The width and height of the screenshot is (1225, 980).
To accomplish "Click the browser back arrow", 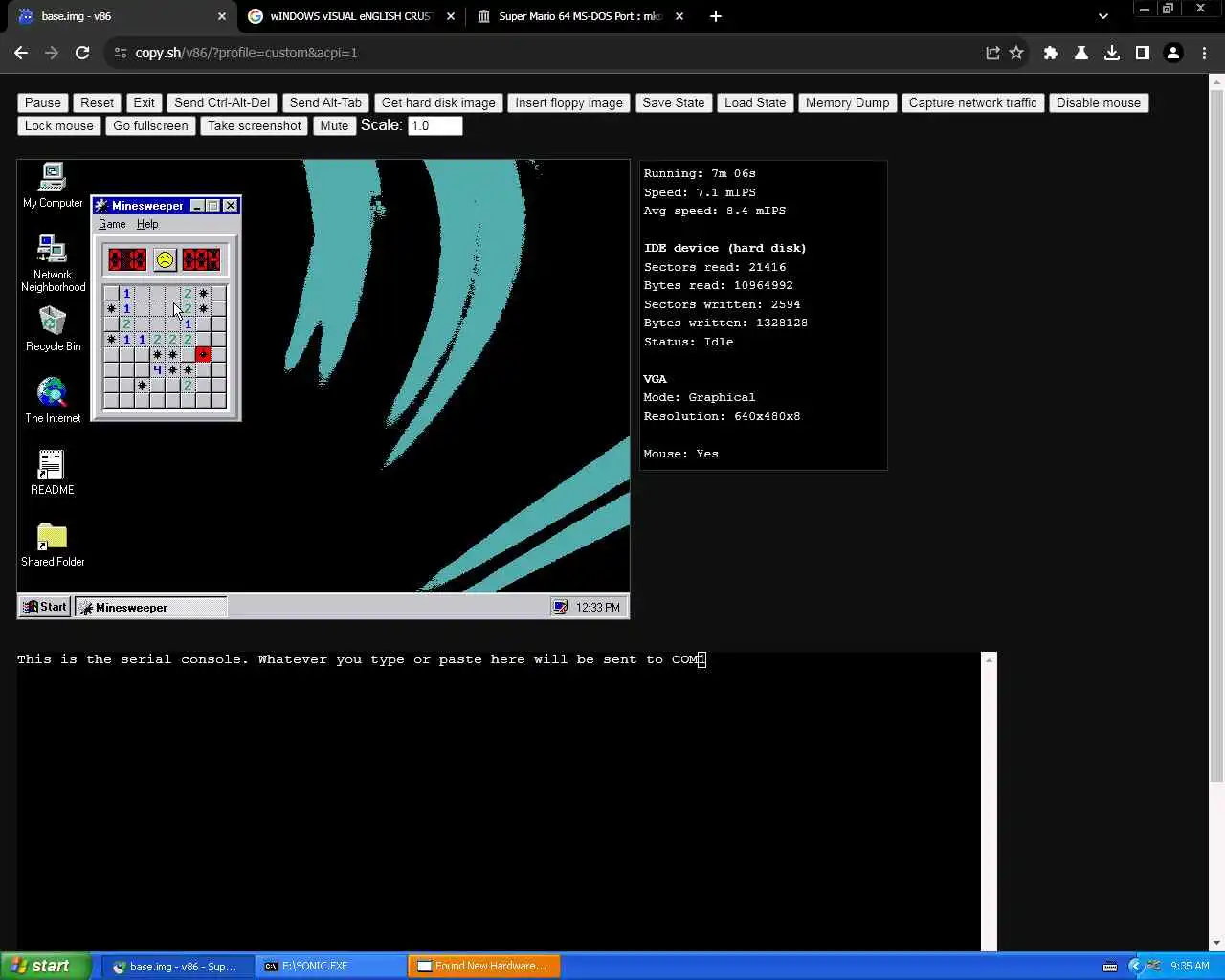I will click(21, 53).
